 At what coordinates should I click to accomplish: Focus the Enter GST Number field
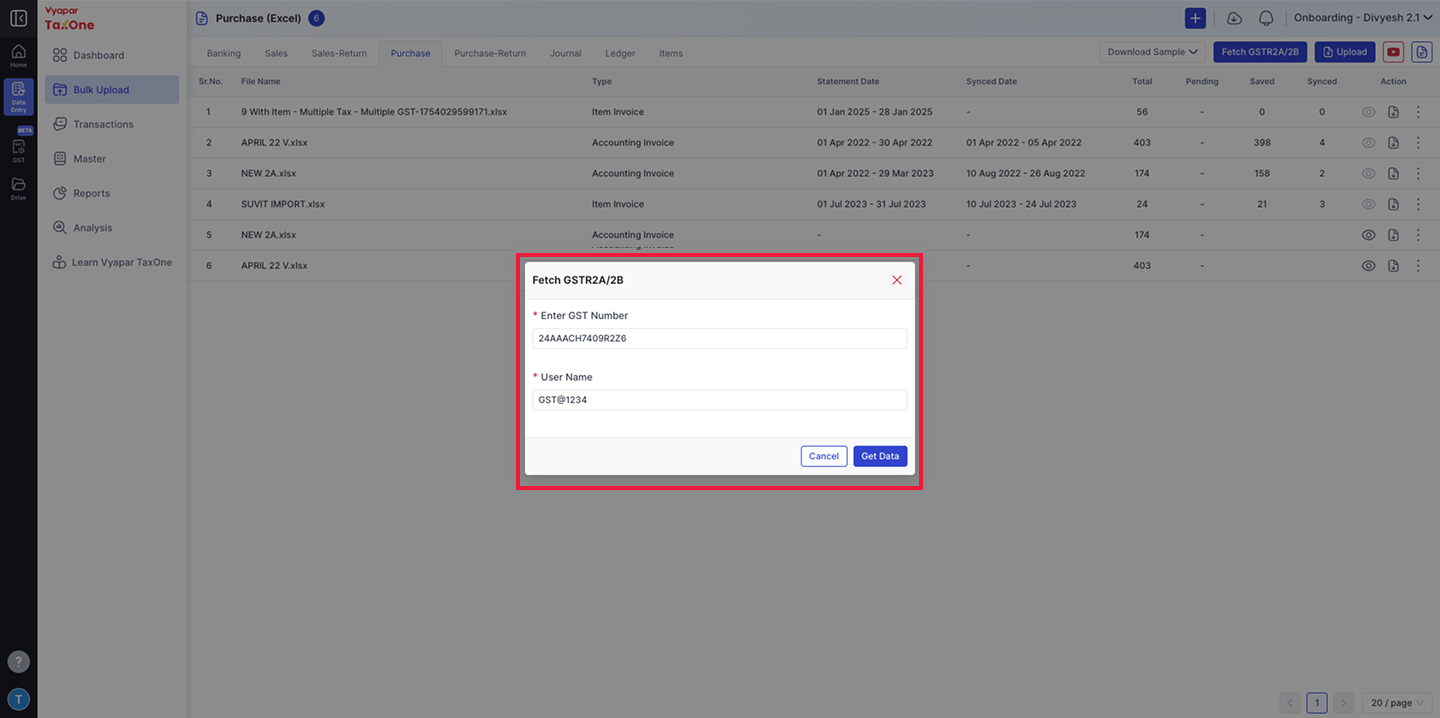[720, 338]
